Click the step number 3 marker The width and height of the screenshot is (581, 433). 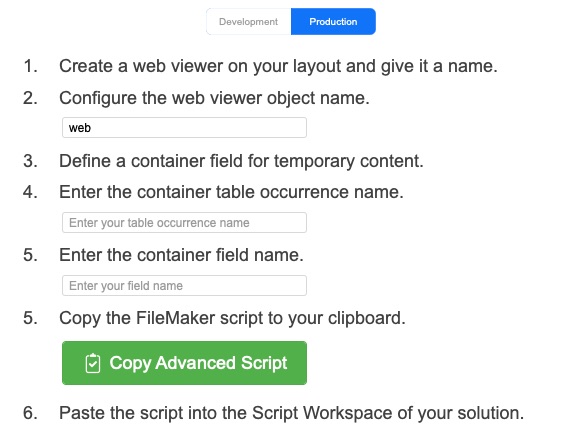[30, 161]
